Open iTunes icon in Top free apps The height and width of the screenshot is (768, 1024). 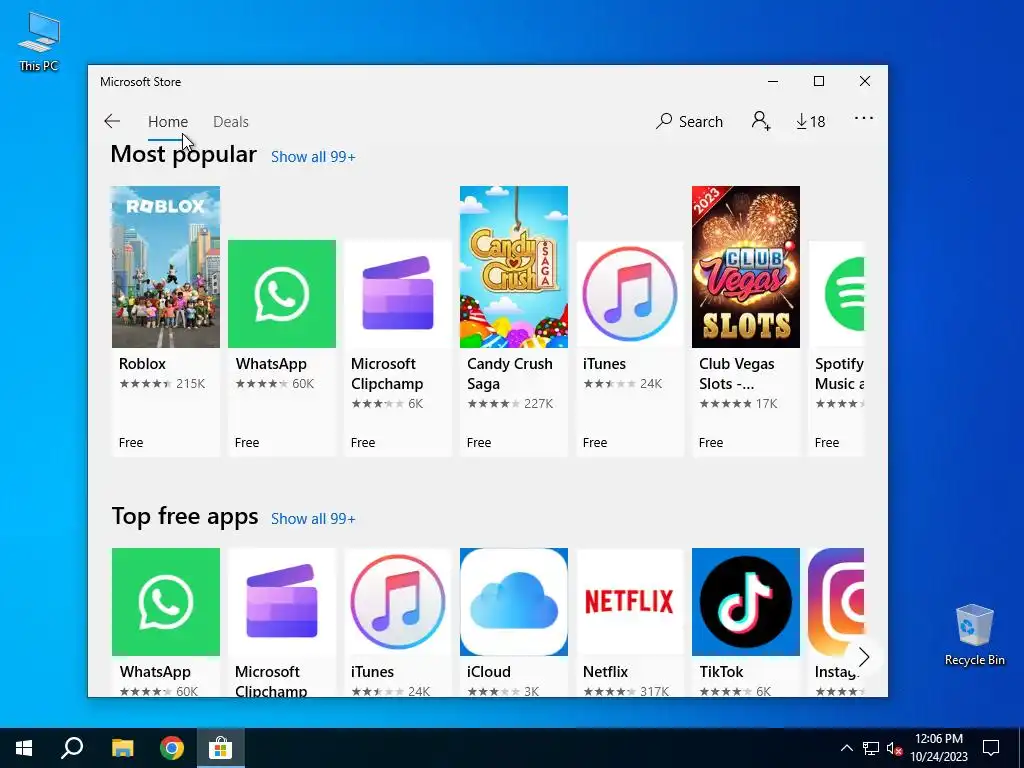pyautogui.click(x=398, y=601)
